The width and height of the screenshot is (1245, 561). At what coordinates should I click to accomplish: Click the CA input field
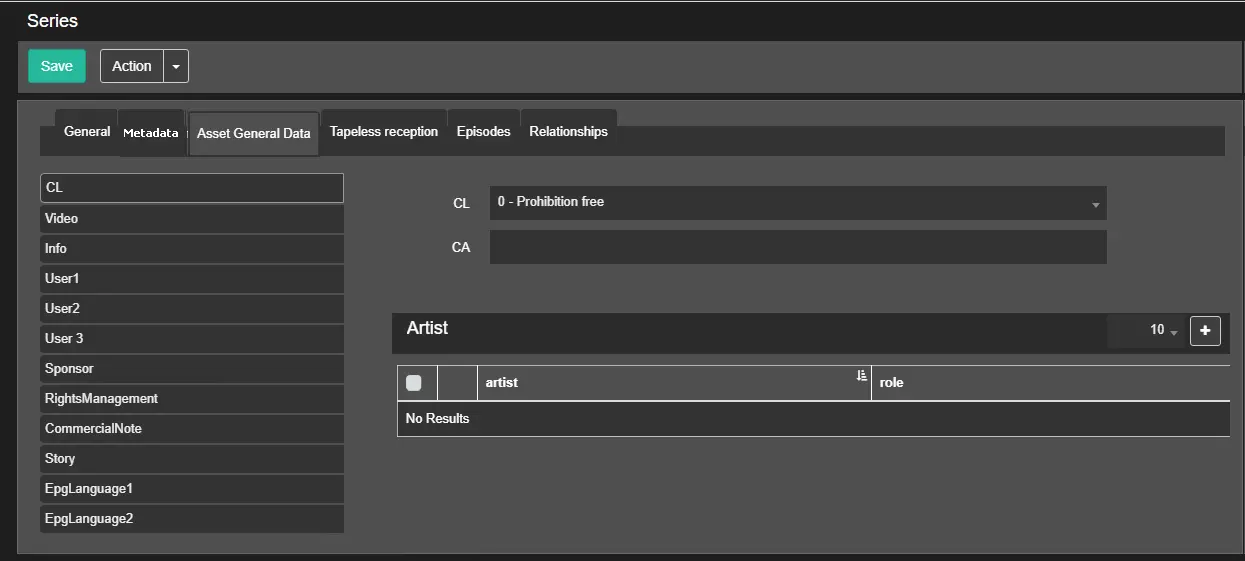click(x=797, y=247)
